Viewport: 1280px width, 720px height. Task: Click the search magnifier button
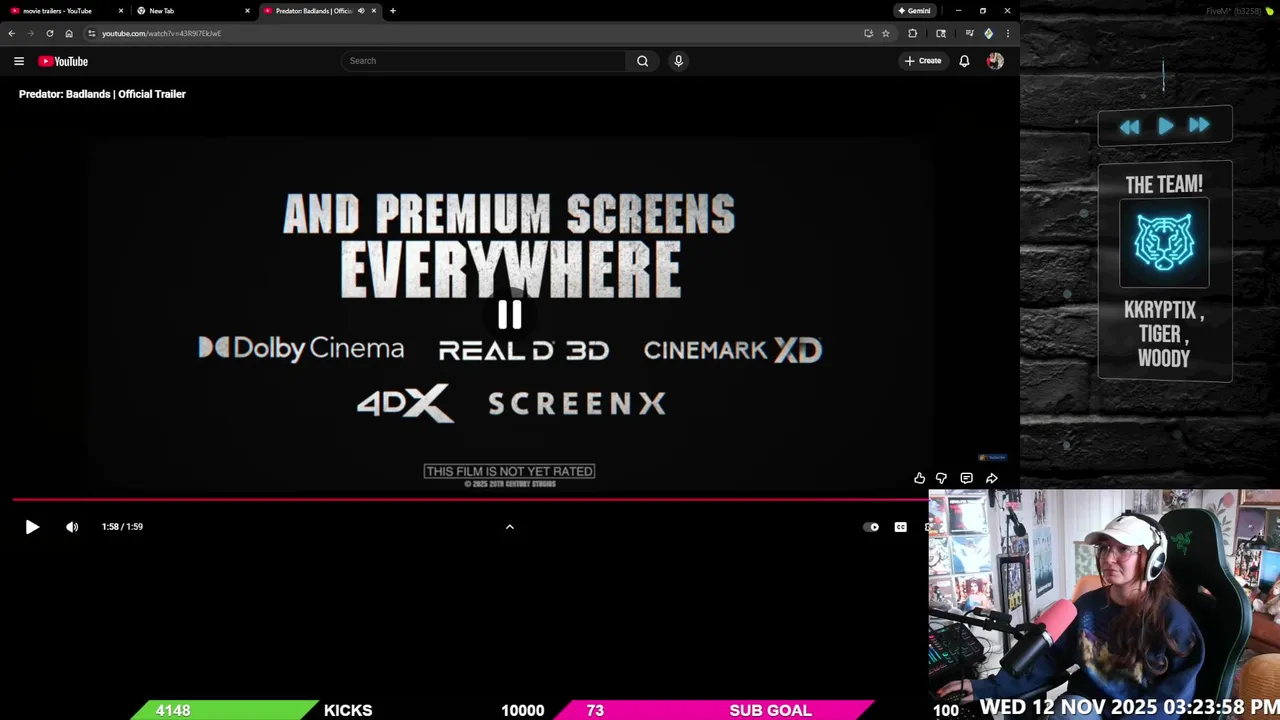click(642, 61)
